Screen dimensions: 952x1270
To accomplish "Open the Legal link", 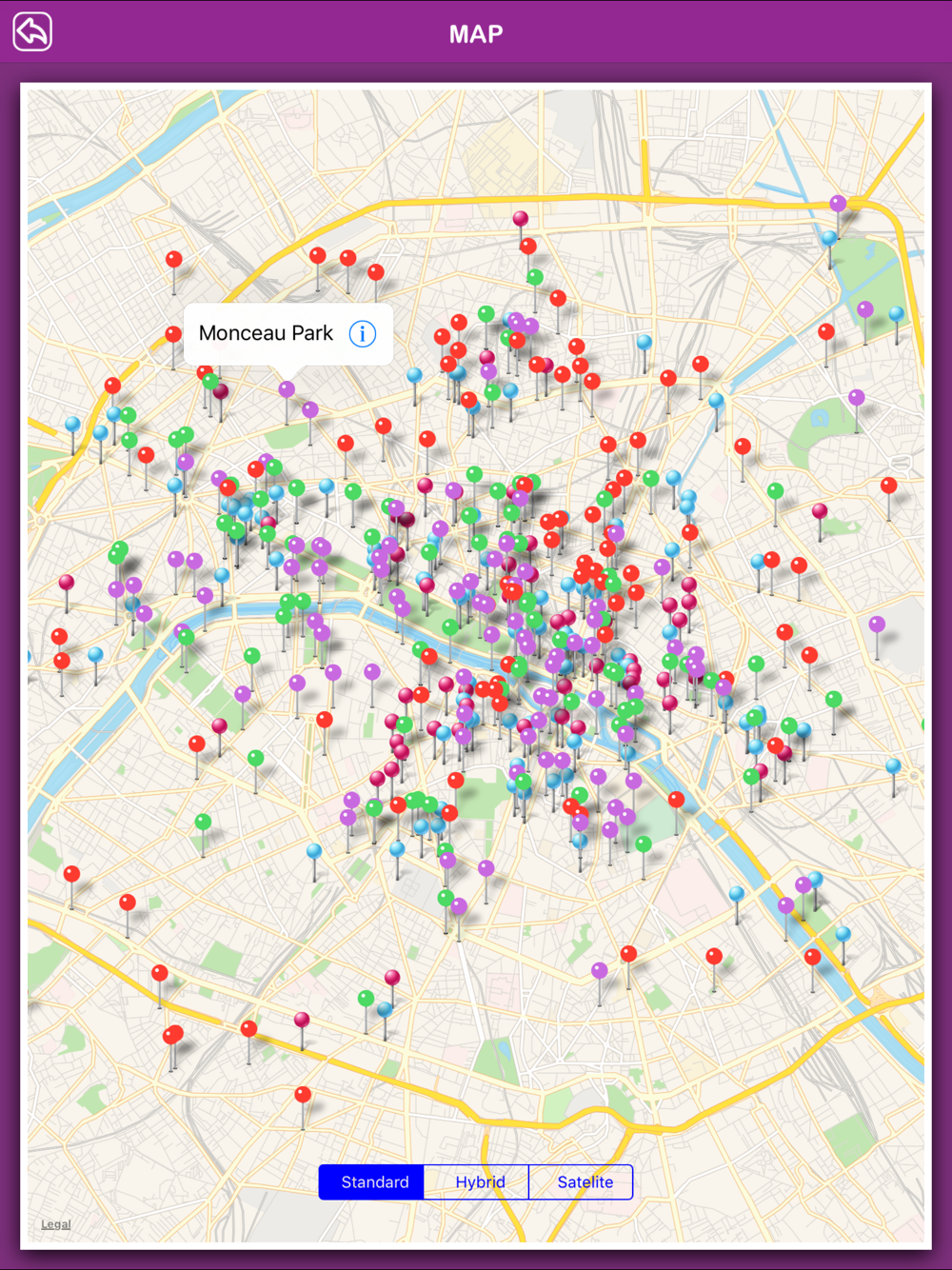I will click(x=55, y=1224).
